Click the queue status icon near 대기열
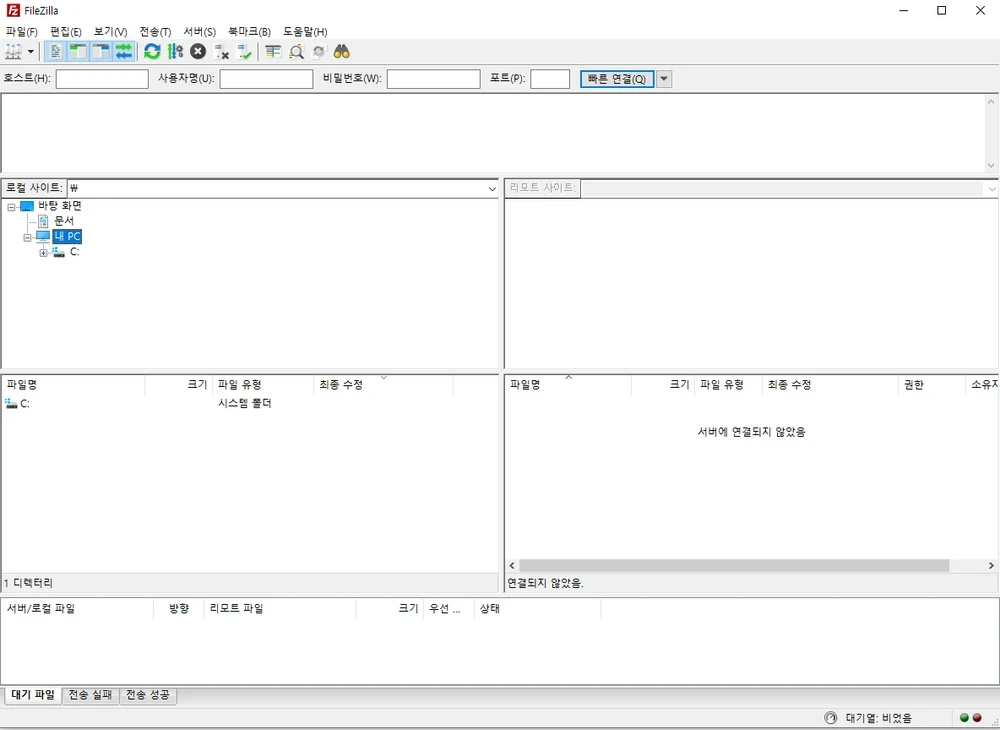 [x=830, y=718]
